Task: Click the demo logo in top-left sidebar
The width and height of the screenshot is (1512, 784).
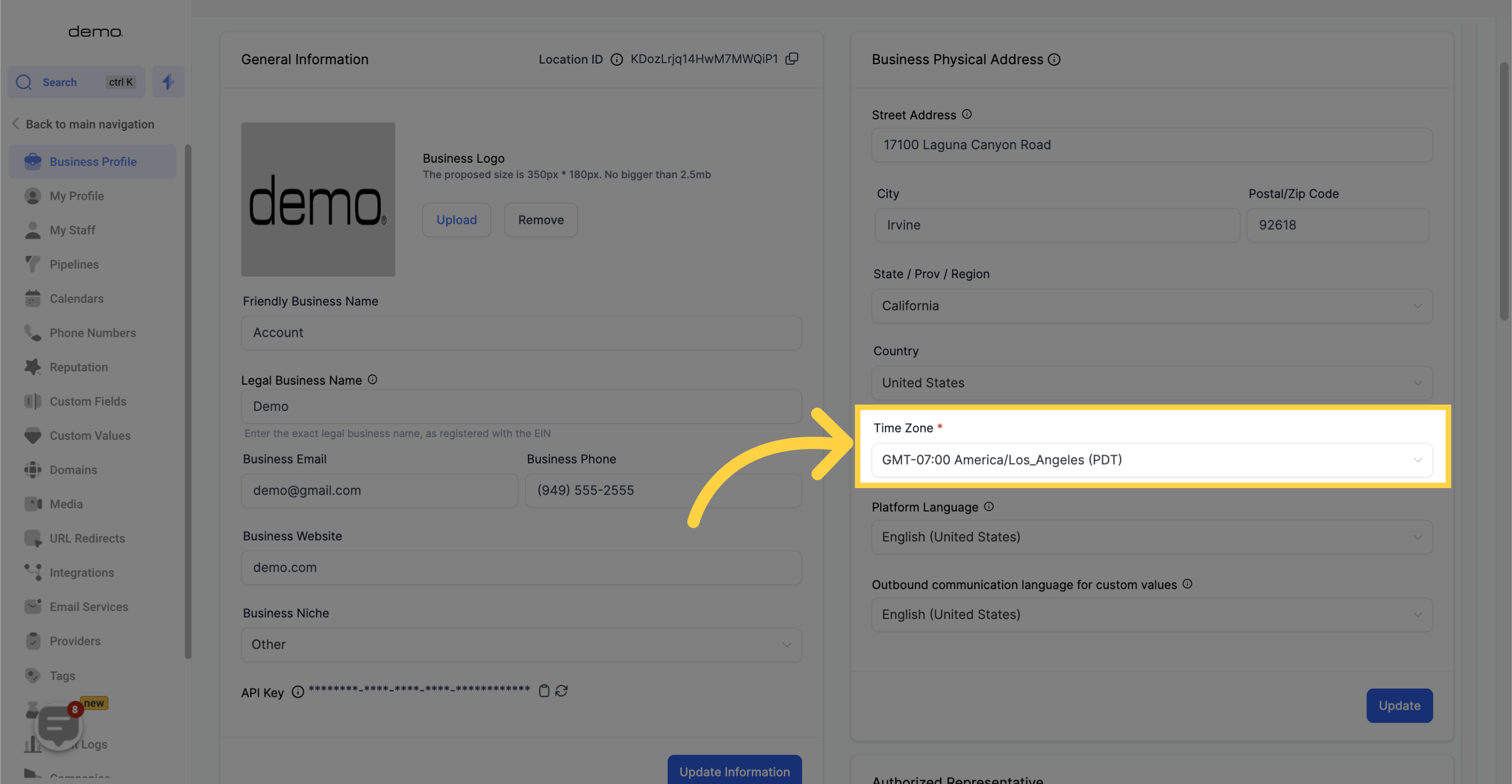Action: tap(95, 32)
